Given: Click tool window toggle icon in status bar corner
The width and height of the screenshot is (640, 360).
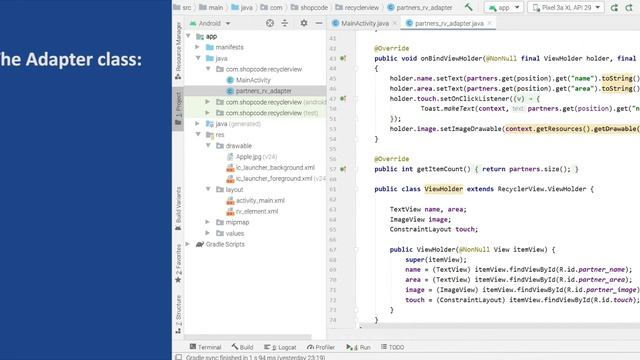Looking at the screenshot, I should 178,357.
